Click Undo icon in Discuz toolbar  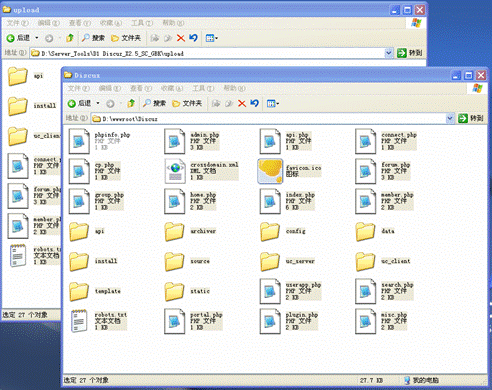coord(255,103)
